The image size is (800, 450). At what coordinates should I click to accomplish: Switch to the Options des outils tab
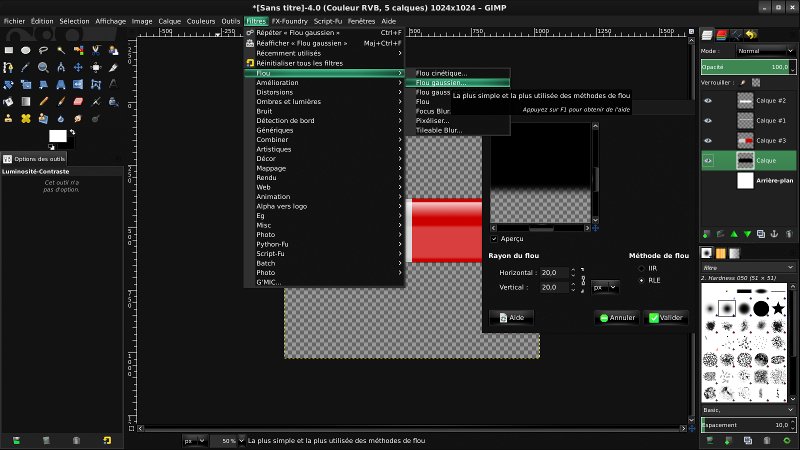34,159
